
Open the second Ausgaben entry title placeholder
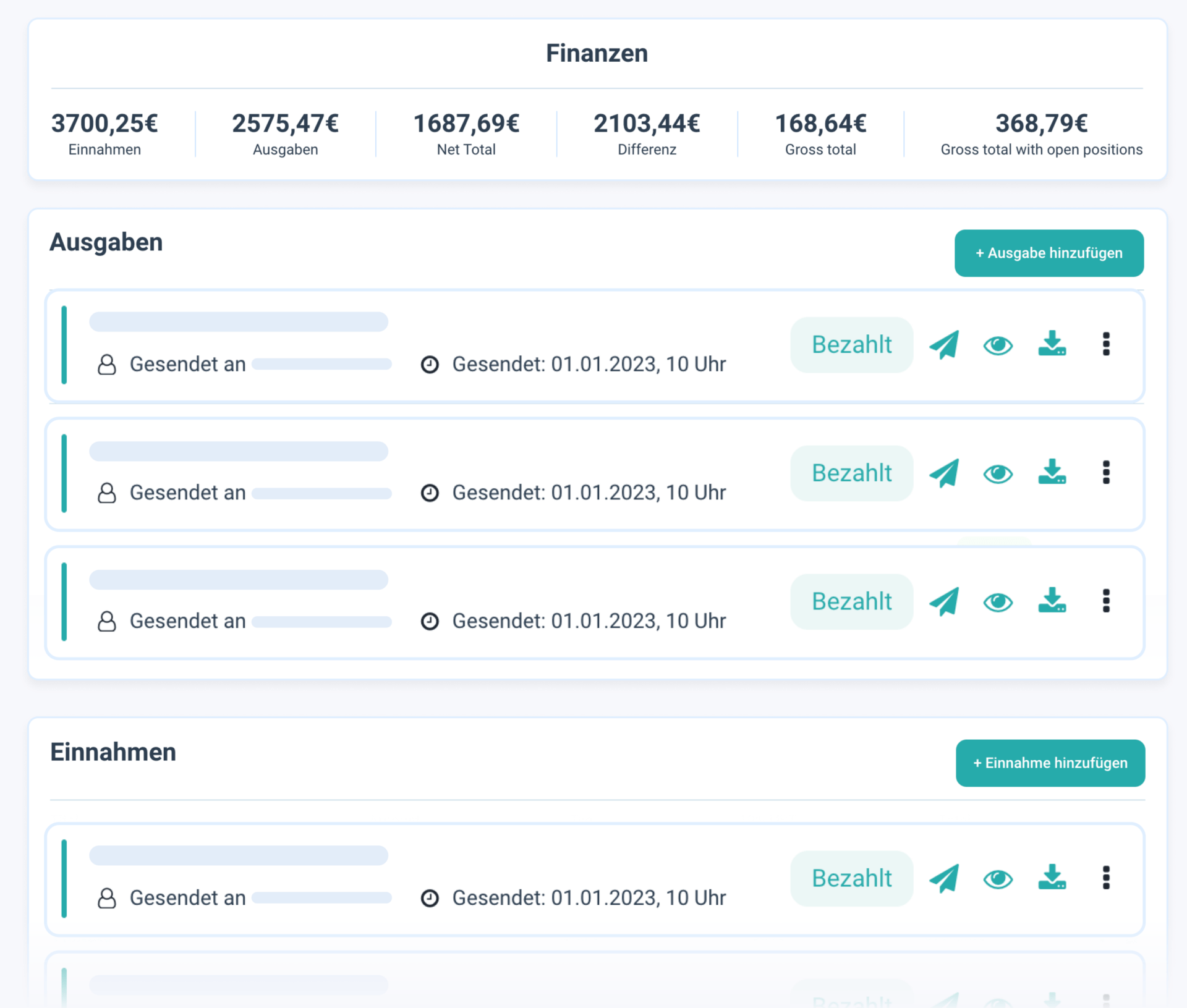[x=239, y=451]
